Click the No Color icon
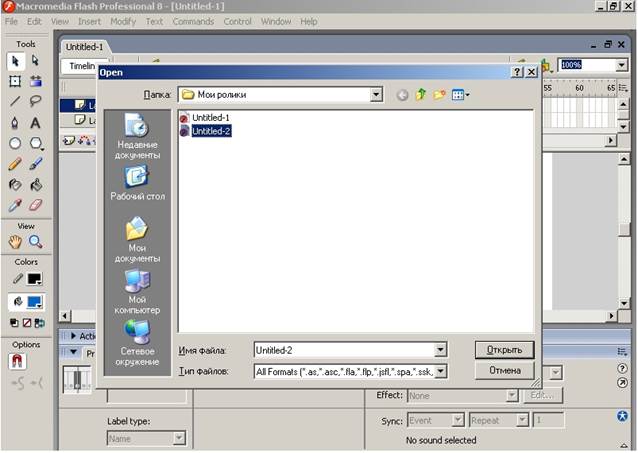The image size is (638, 453). pyautogui.click(x=27, y=323)
